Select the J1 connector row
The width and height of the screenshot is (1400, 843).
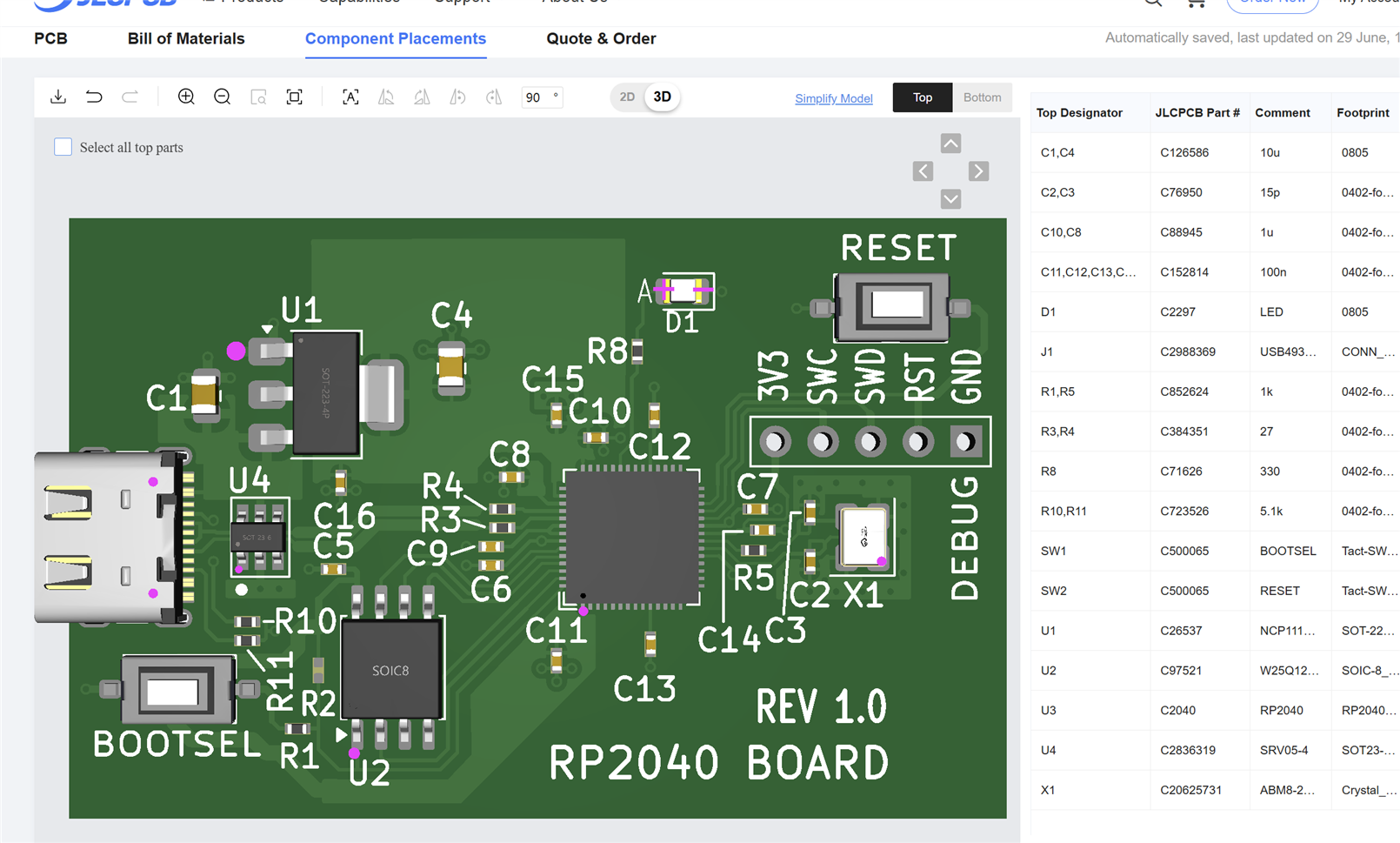(x=1215, y=351)
